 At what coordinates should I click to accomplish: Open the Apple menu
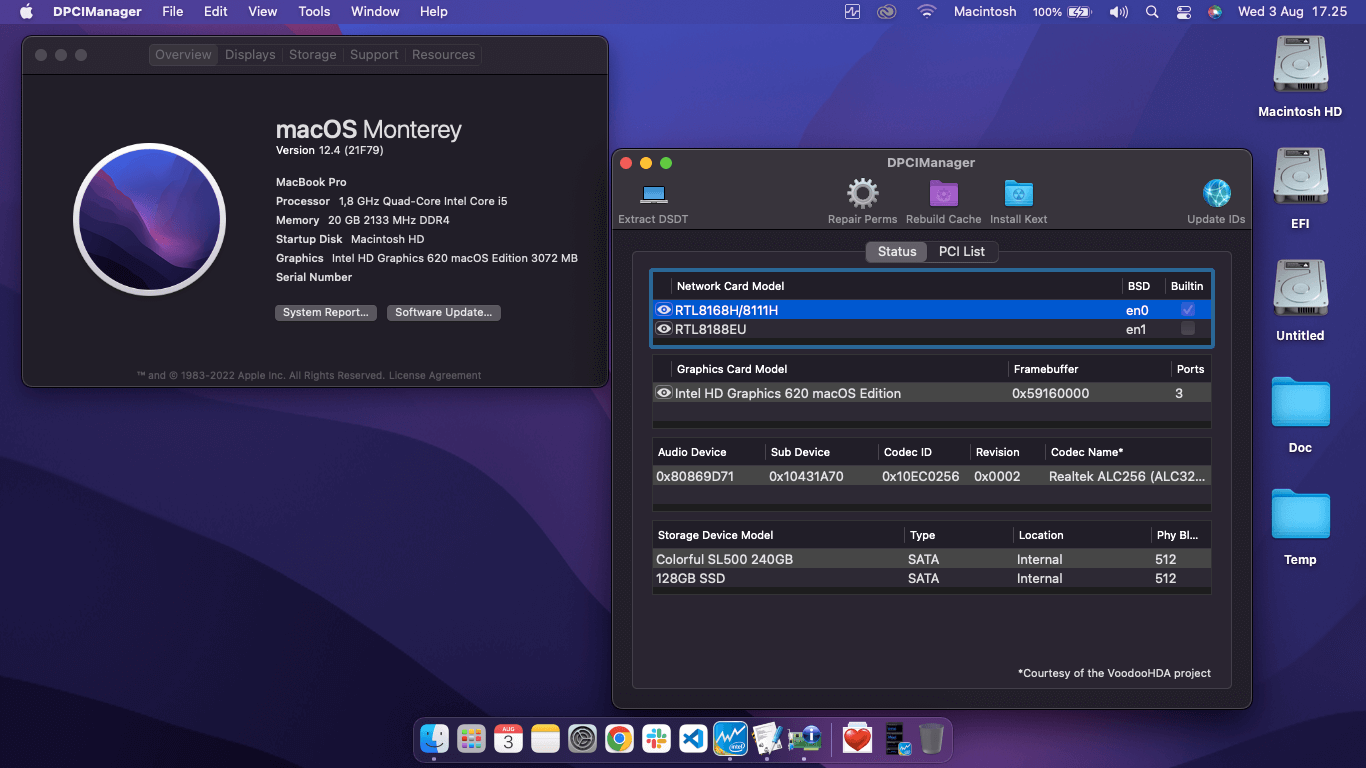coord(27,12)
